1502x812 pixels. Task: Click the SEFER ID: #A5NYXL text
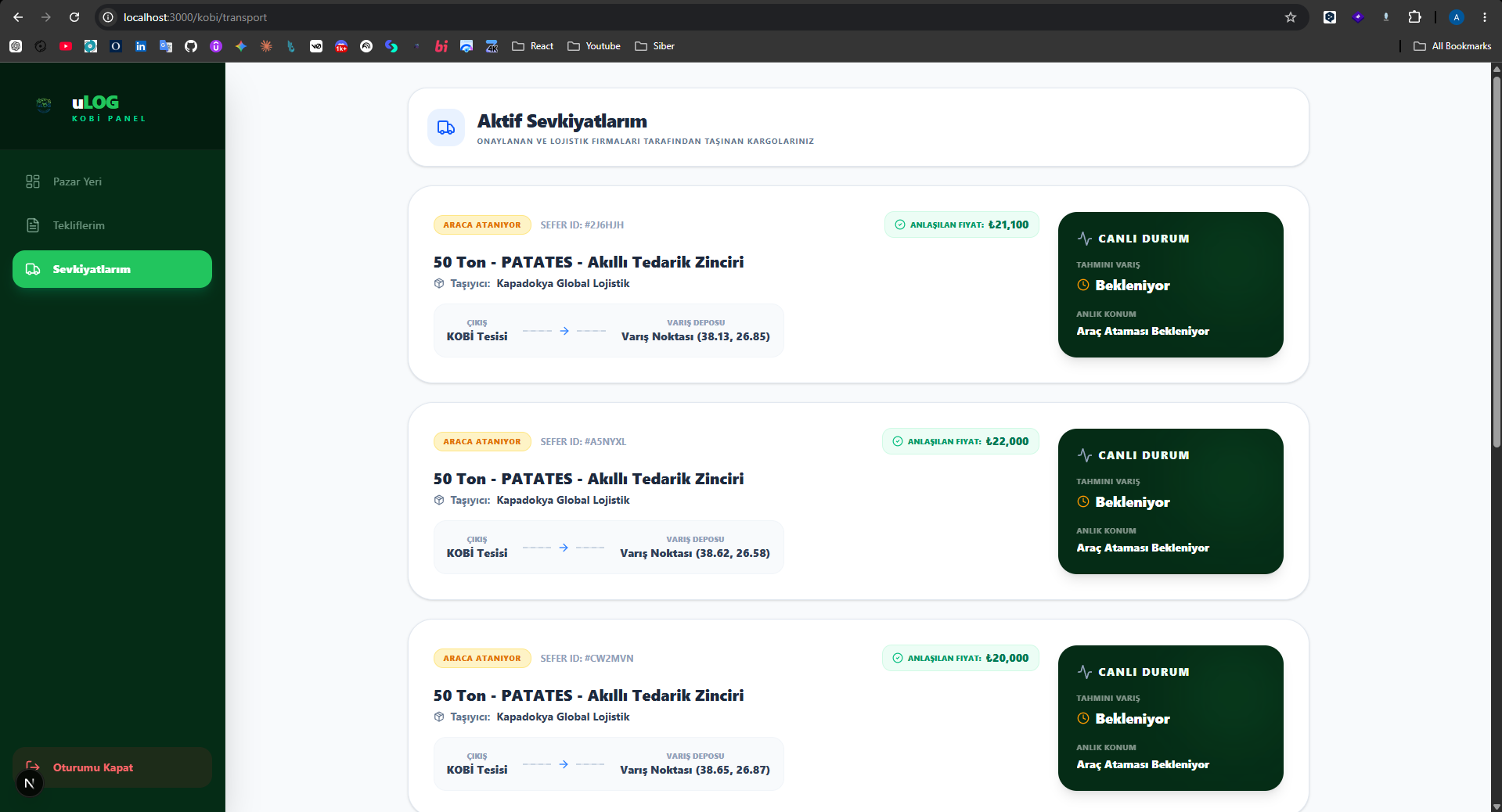583,442
